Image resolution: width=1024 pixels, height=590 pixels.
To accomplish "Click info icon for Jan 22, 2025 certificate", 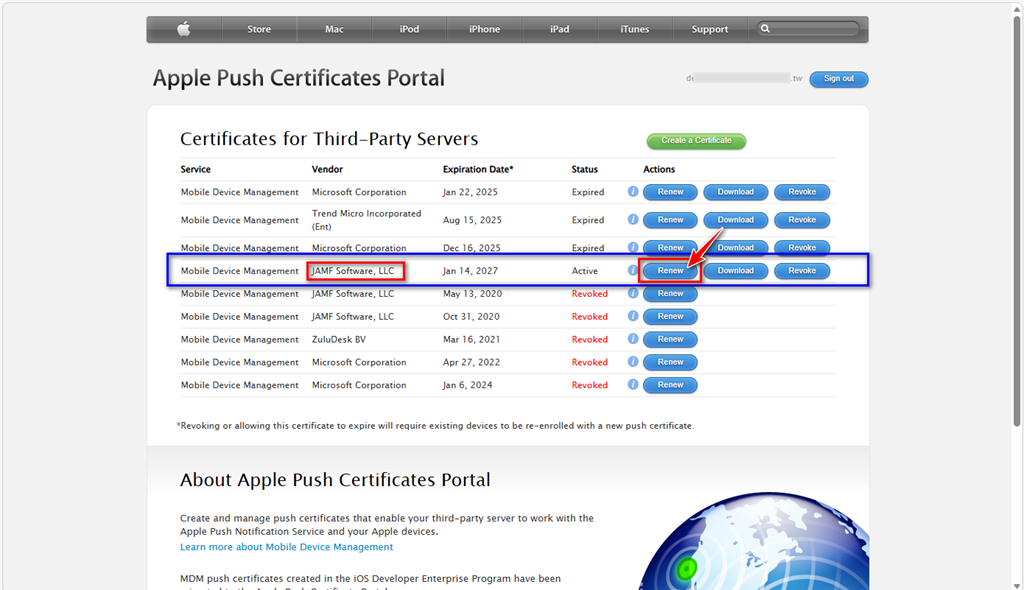I will (633, 192).
